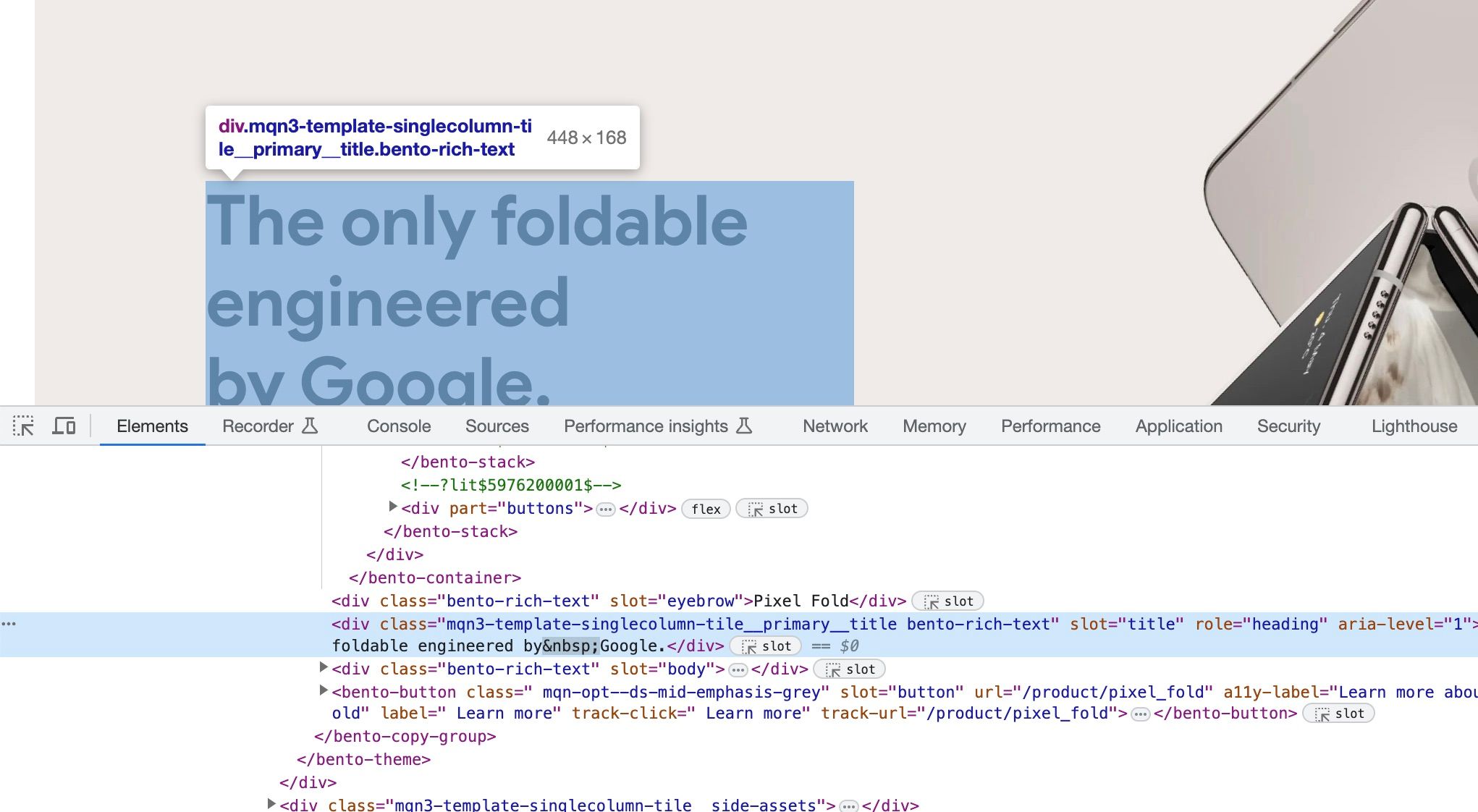
Task: Click the ellipsis icon inside the bento-button tag
Action: pos(1141,714)
